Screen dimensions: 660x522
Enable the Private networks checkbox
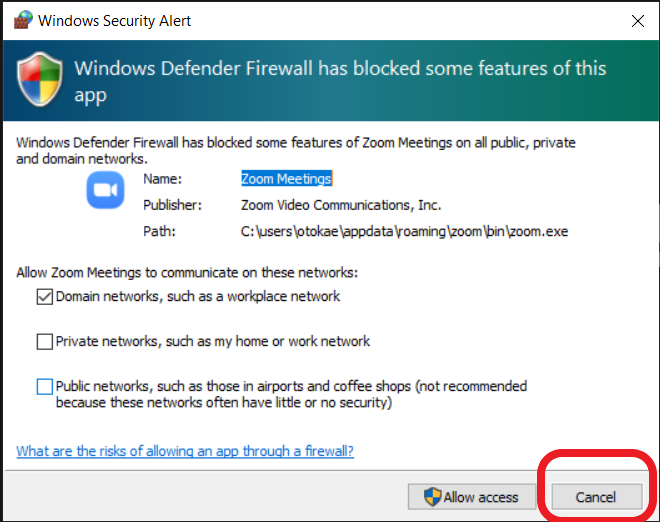pos(45,342)
